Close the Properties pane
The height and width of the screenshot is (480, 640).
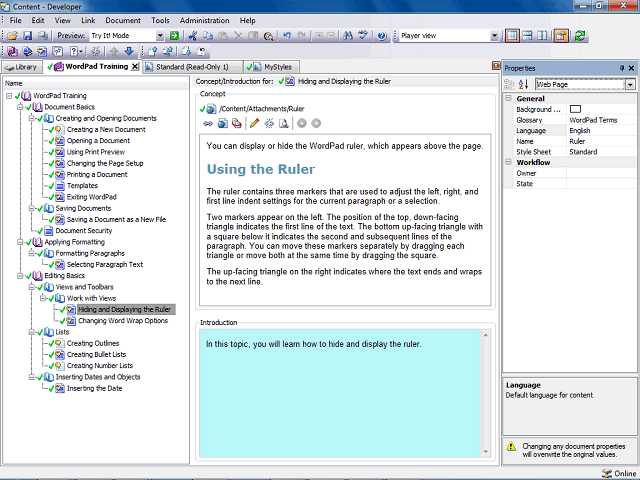[x=631, y=68]
